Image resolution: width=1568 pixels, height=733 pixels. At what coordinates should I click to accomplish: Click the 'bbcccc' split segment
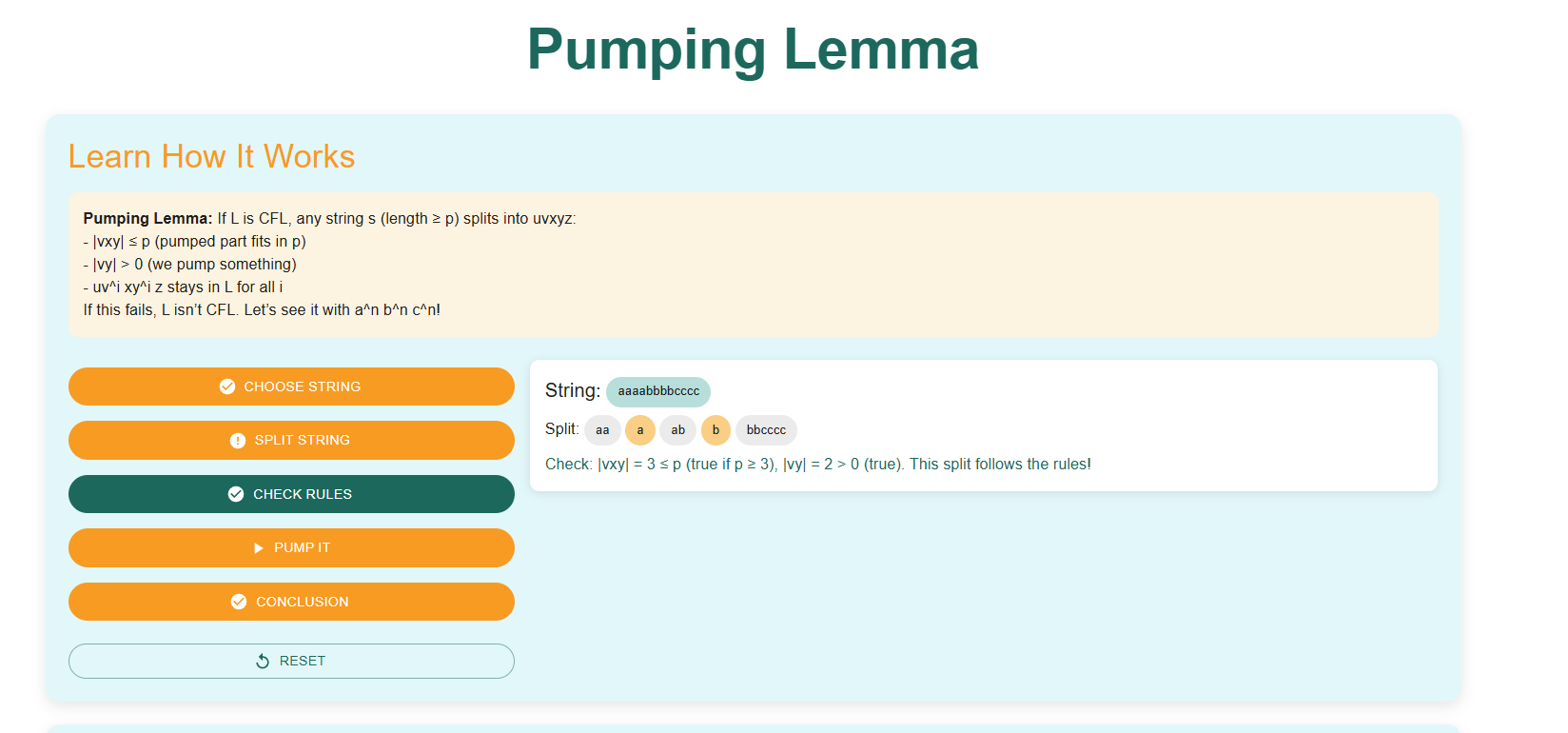click(766, 430)
